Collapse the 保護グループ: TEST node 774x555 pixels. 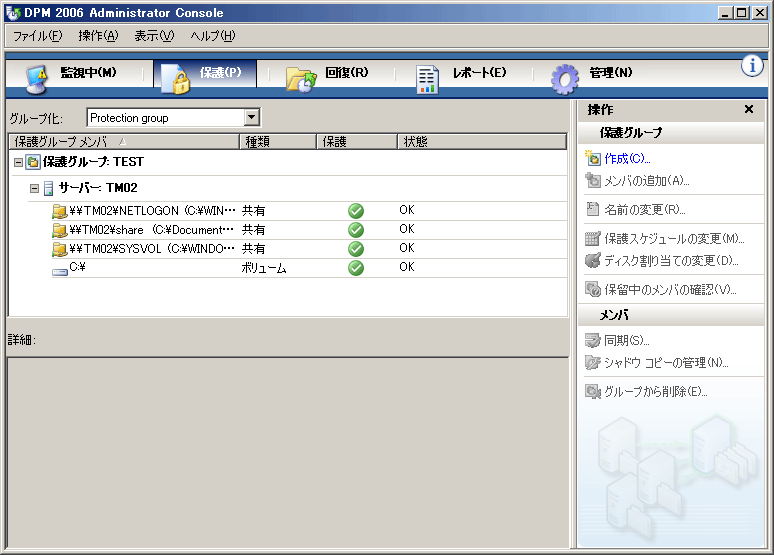[18, 162]
